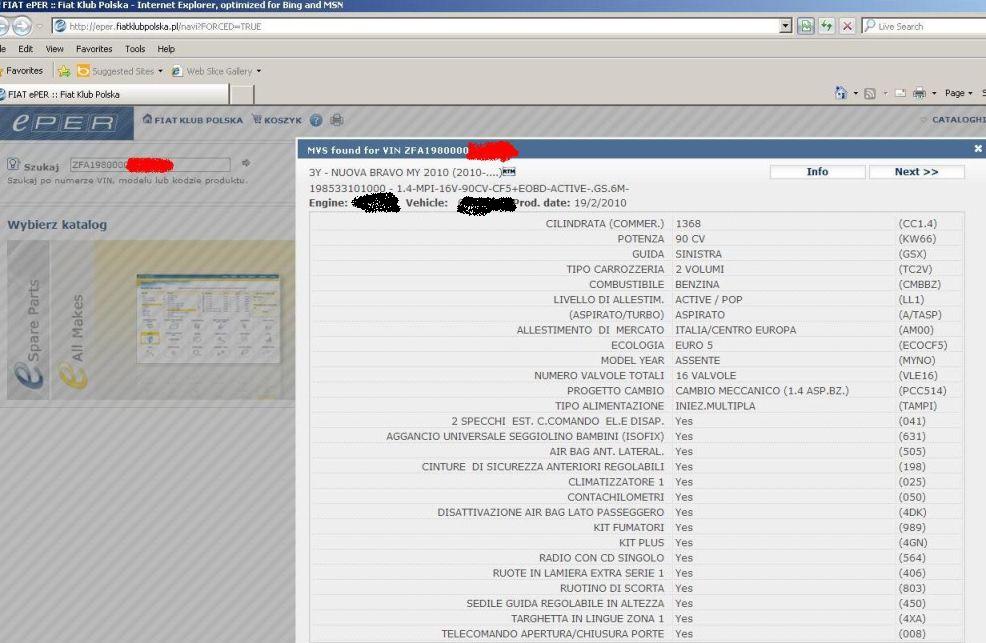
Task: Open the Tools menu
Action: [x=134, y=48]
